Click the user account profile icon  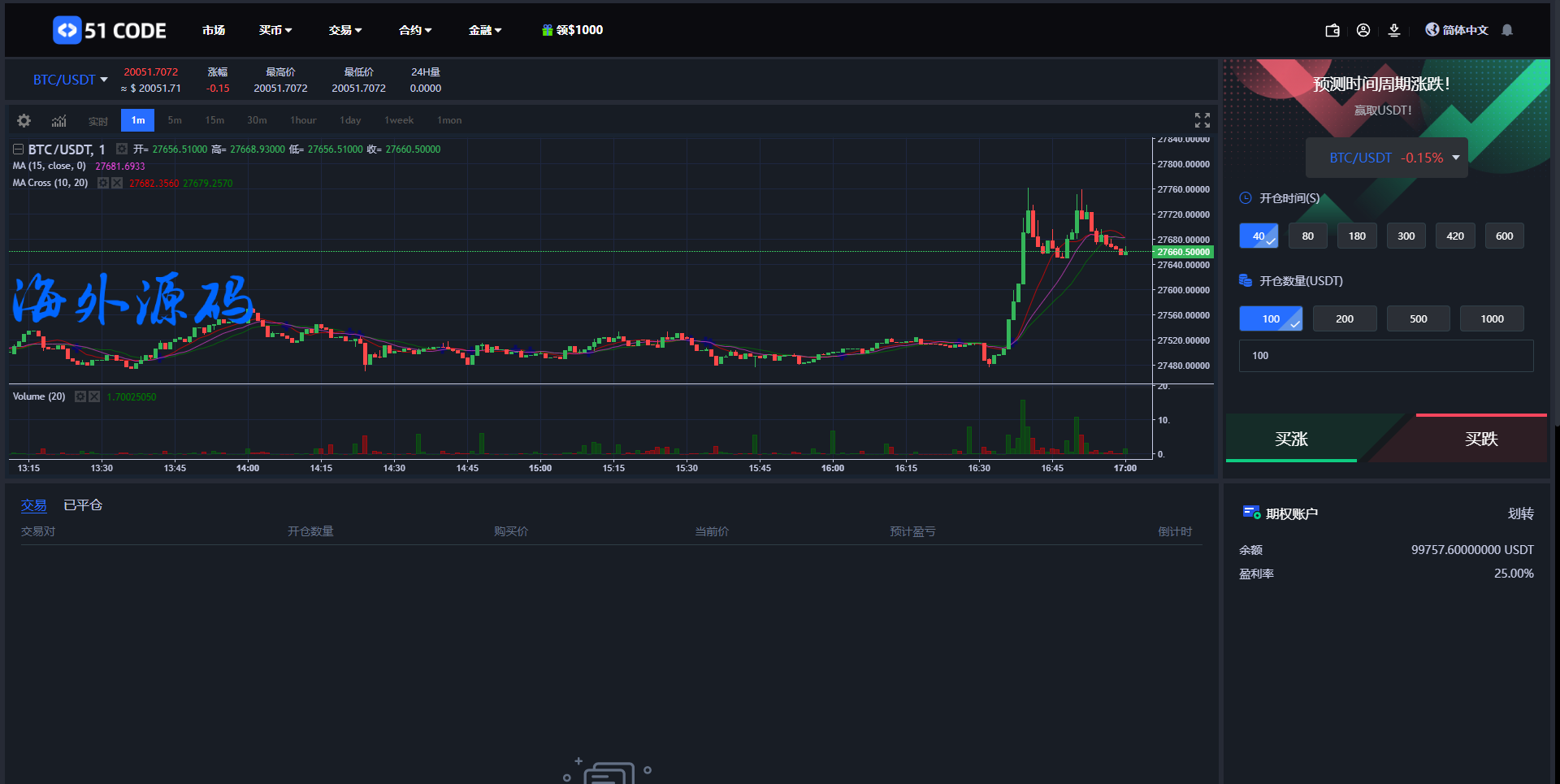pyautogui.click(x=1363, y=30)
